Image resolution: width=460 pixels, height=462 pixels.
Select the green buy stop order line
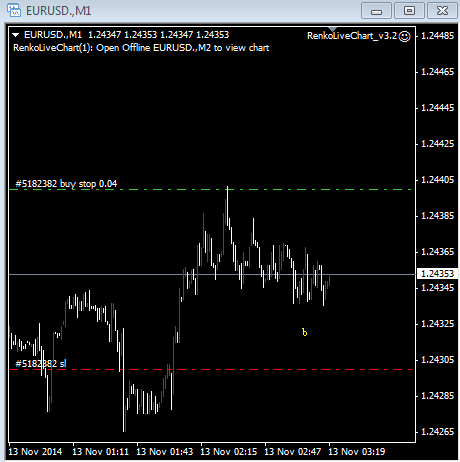click(210, 189)
